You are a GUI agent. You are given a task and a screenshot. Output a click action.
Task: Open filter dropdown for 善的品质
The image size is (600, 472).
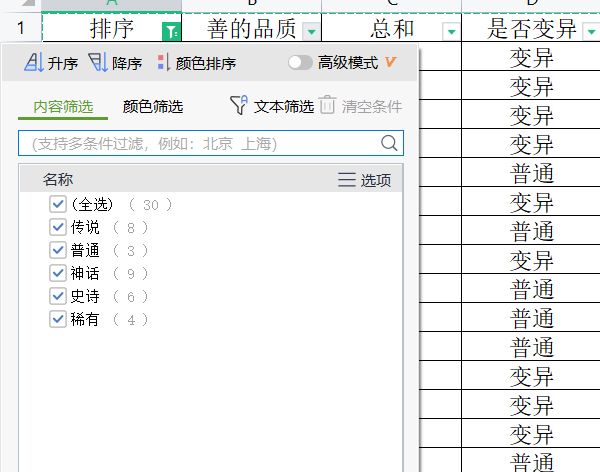click(x=311, y=31)
